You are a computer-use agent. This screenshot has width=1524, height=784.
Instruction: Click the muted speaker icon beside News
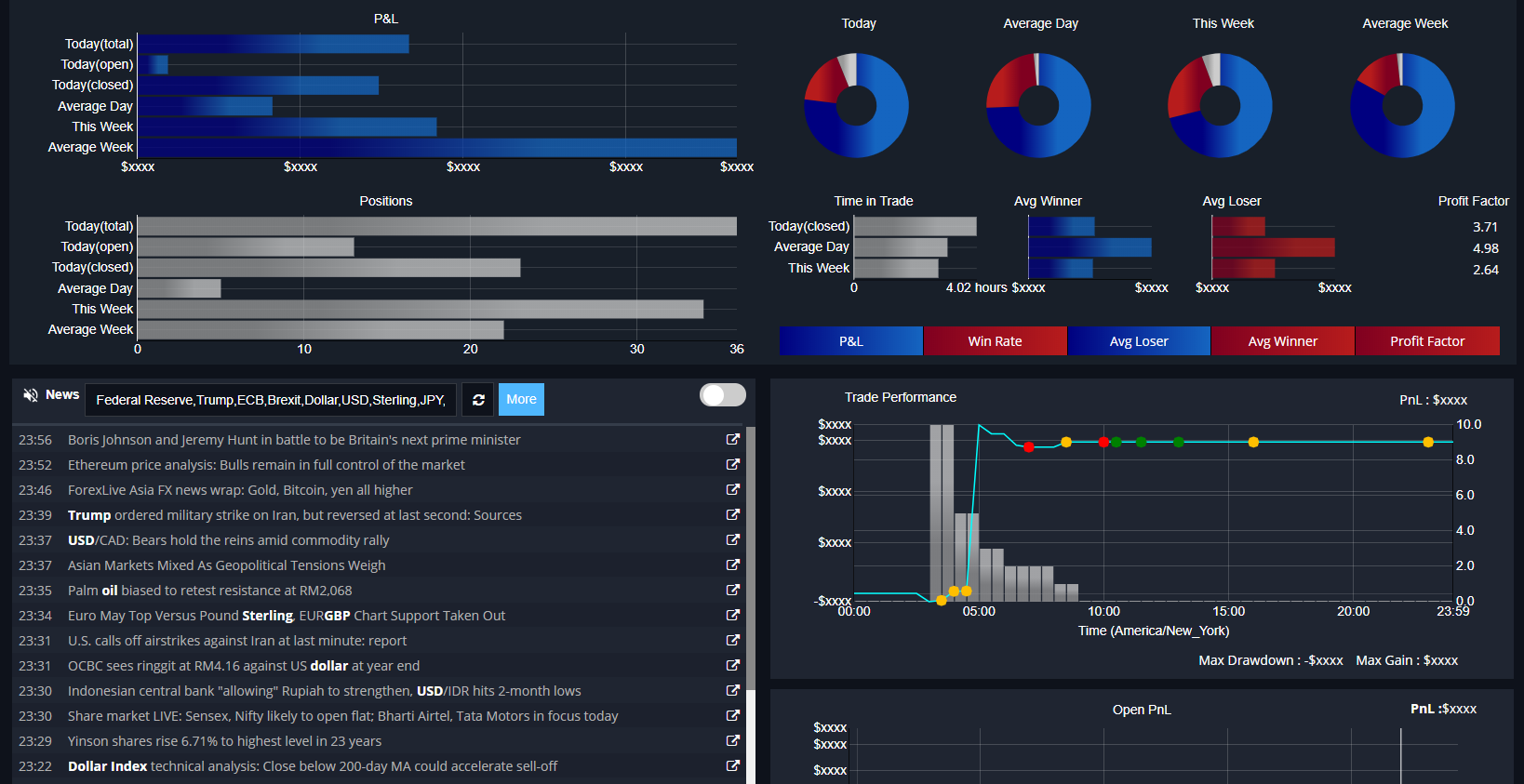click(x=31, y=395)
